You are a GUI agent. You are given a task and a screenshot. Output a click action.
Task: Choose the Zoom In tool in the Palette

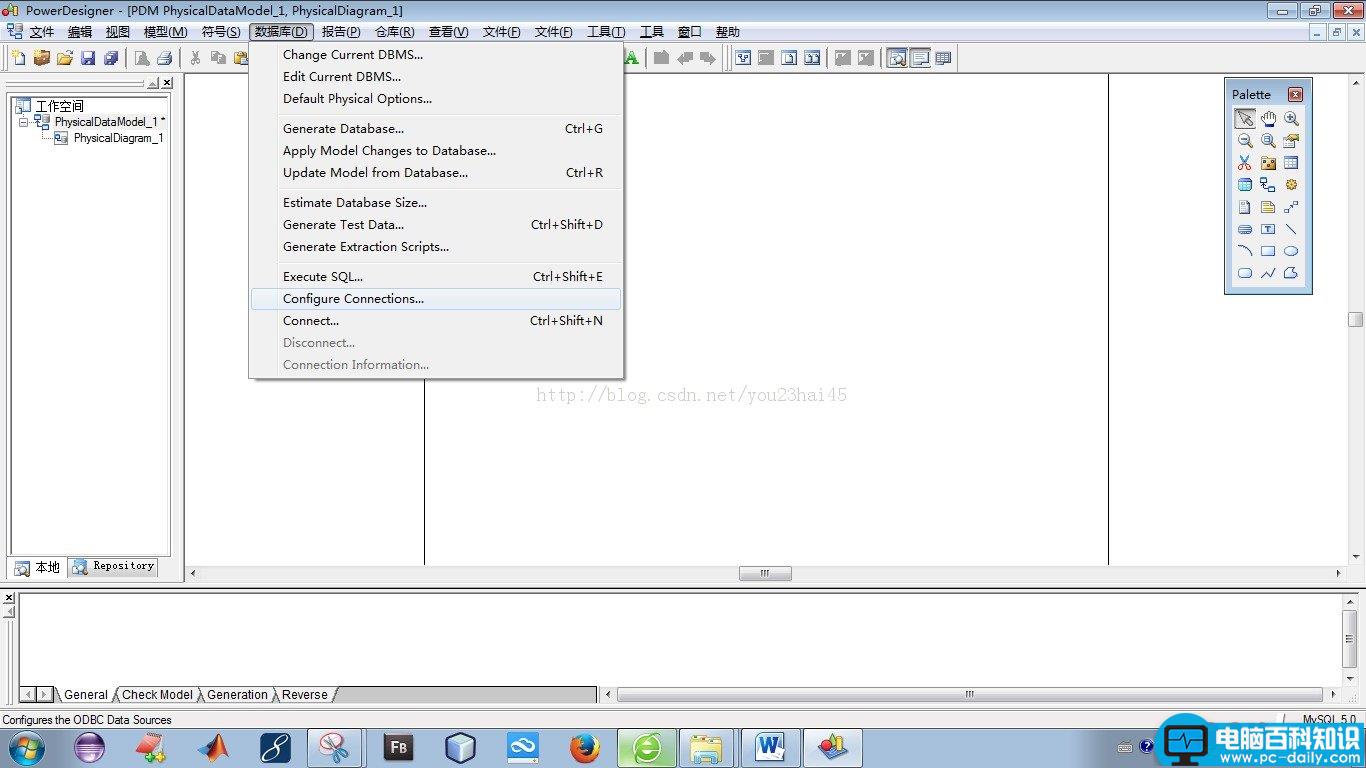point(1291,118)
